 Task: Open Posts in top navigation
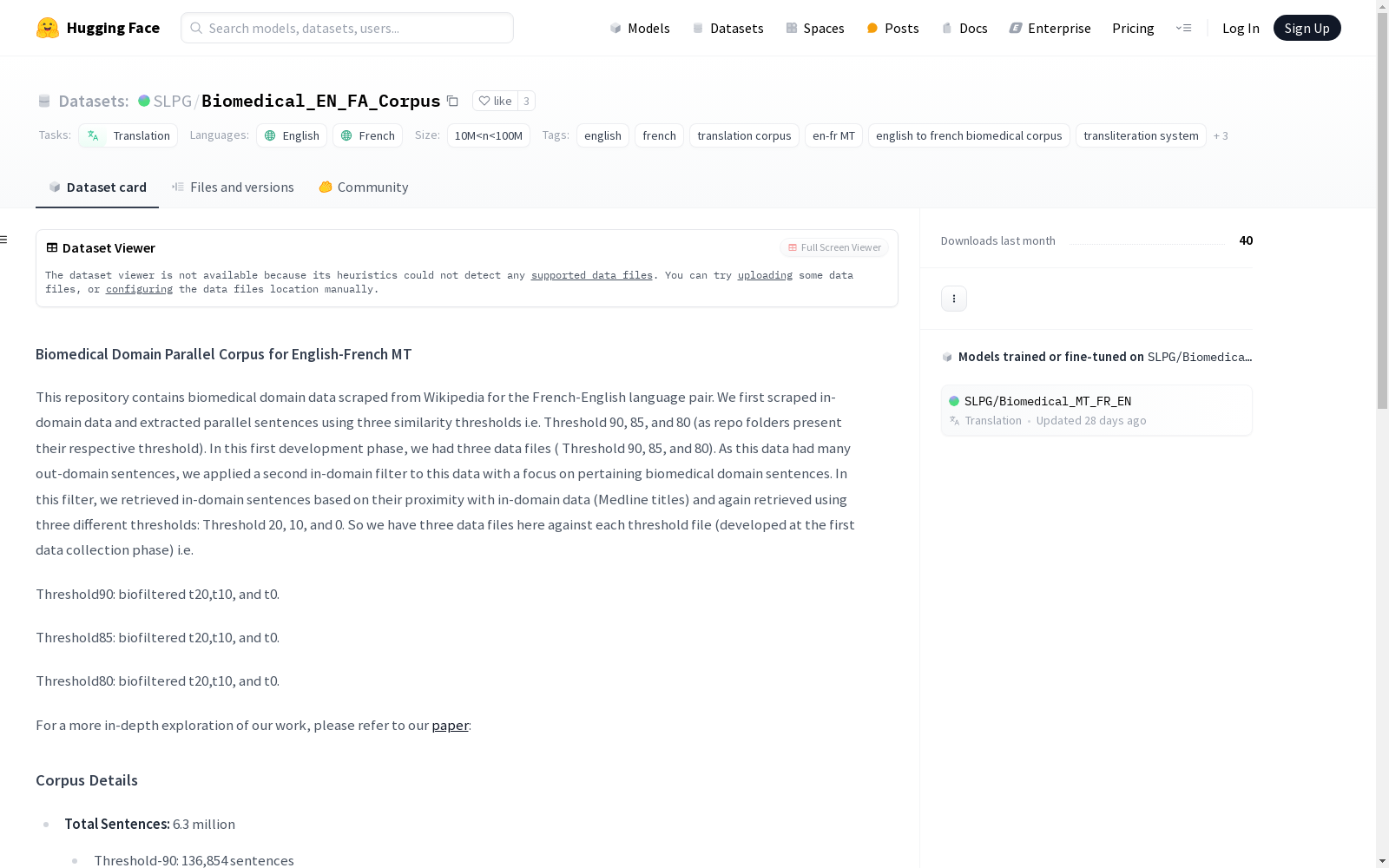point(893,28)
